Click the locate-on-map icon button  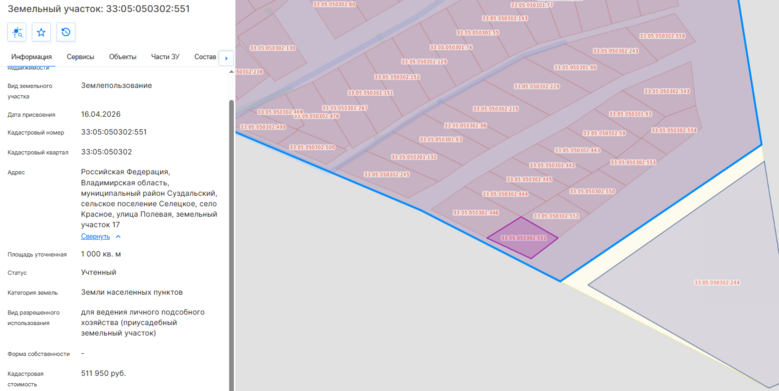[17, 32]
